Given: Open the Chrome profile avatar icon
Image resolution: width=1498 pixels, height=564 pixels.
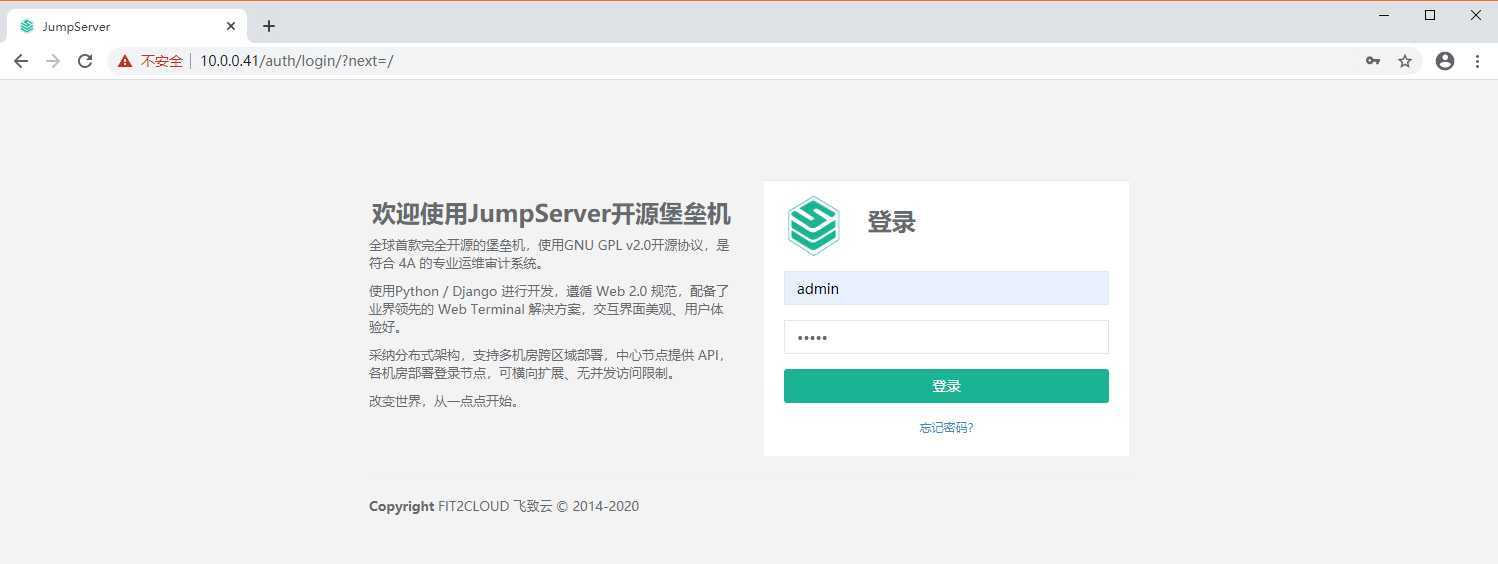Looking at the screenshot, I should coord(1444,61).
